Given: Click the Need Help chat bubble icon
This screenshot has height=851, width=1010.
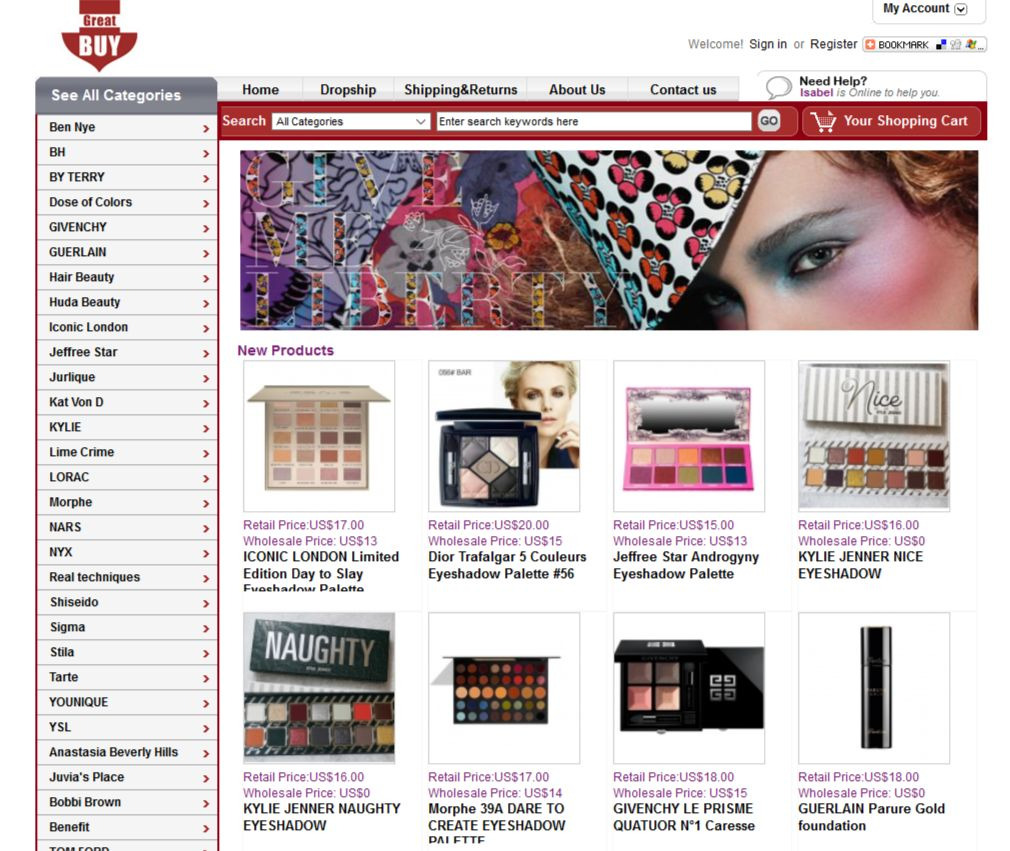Looking at the screenshot, I should point(778,87).
